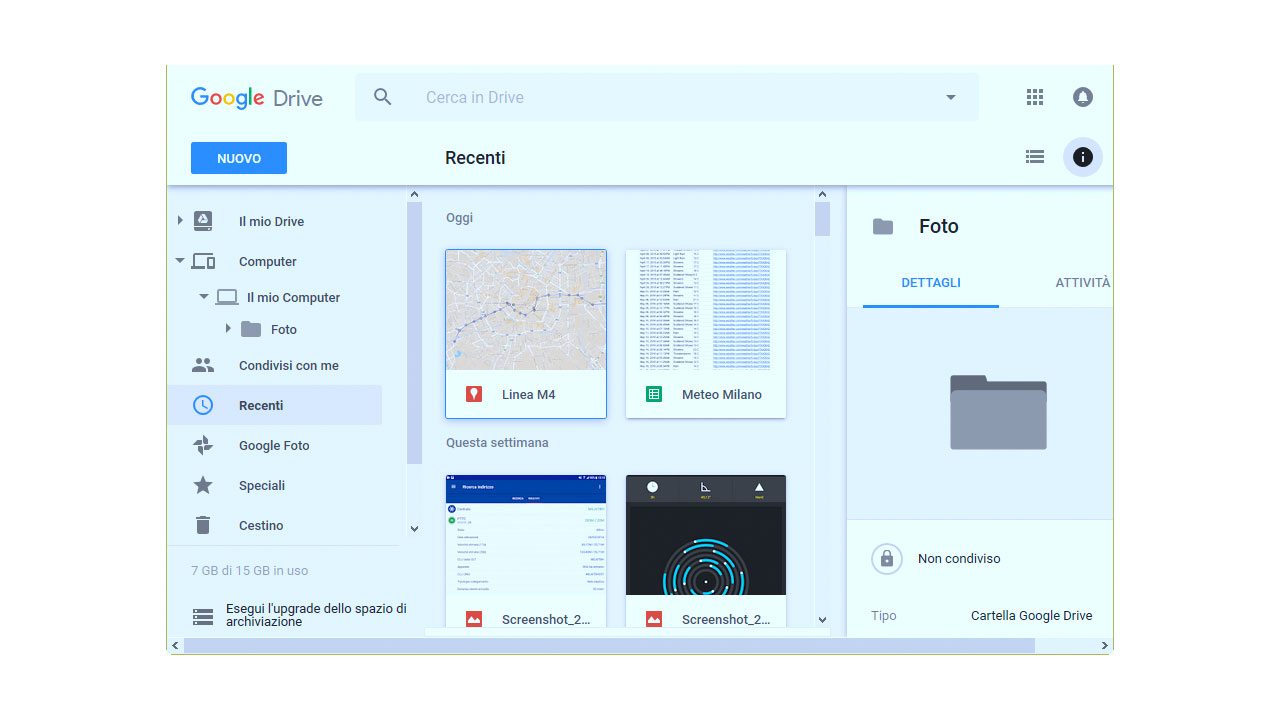Click storage upgrade link
The width and height of the screenshot is (1280, 720).
(x=315, y=615)
